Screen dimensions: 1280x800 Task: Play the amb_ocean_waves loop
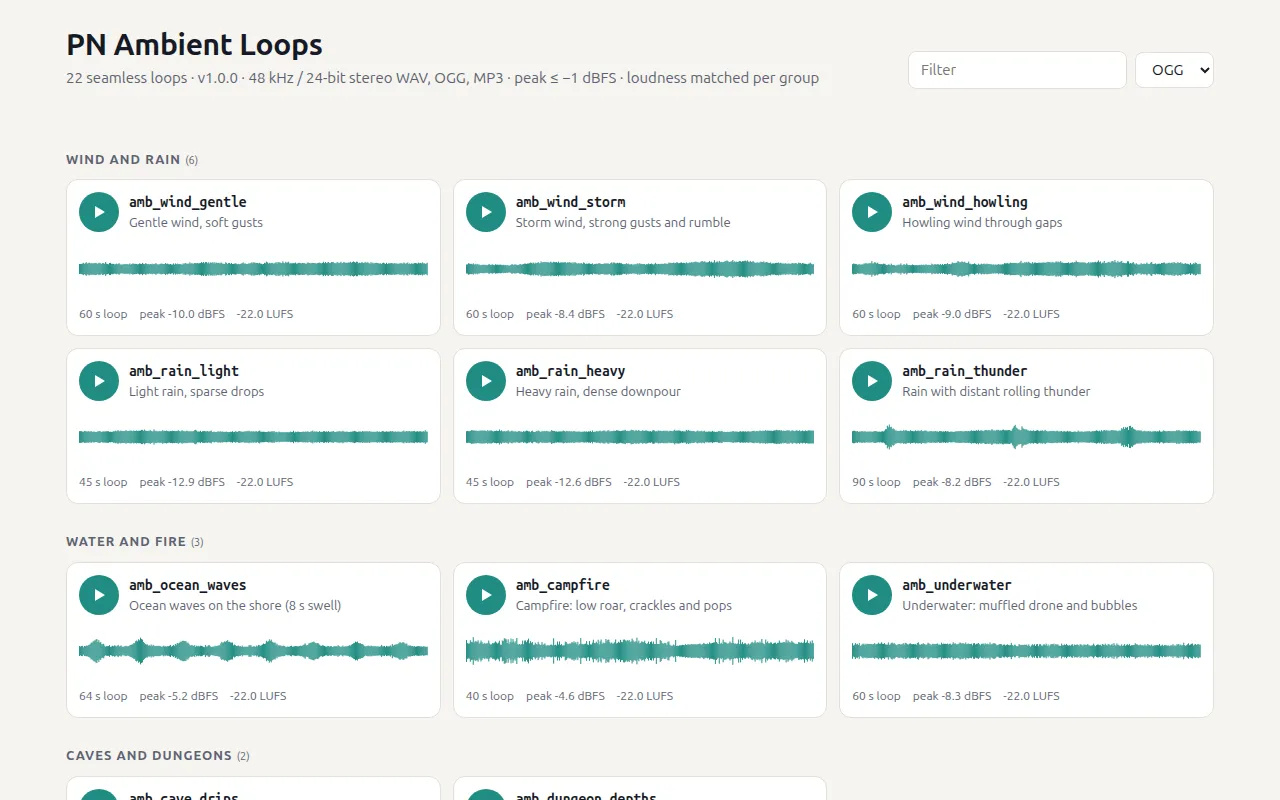click(x=99, y=595)
